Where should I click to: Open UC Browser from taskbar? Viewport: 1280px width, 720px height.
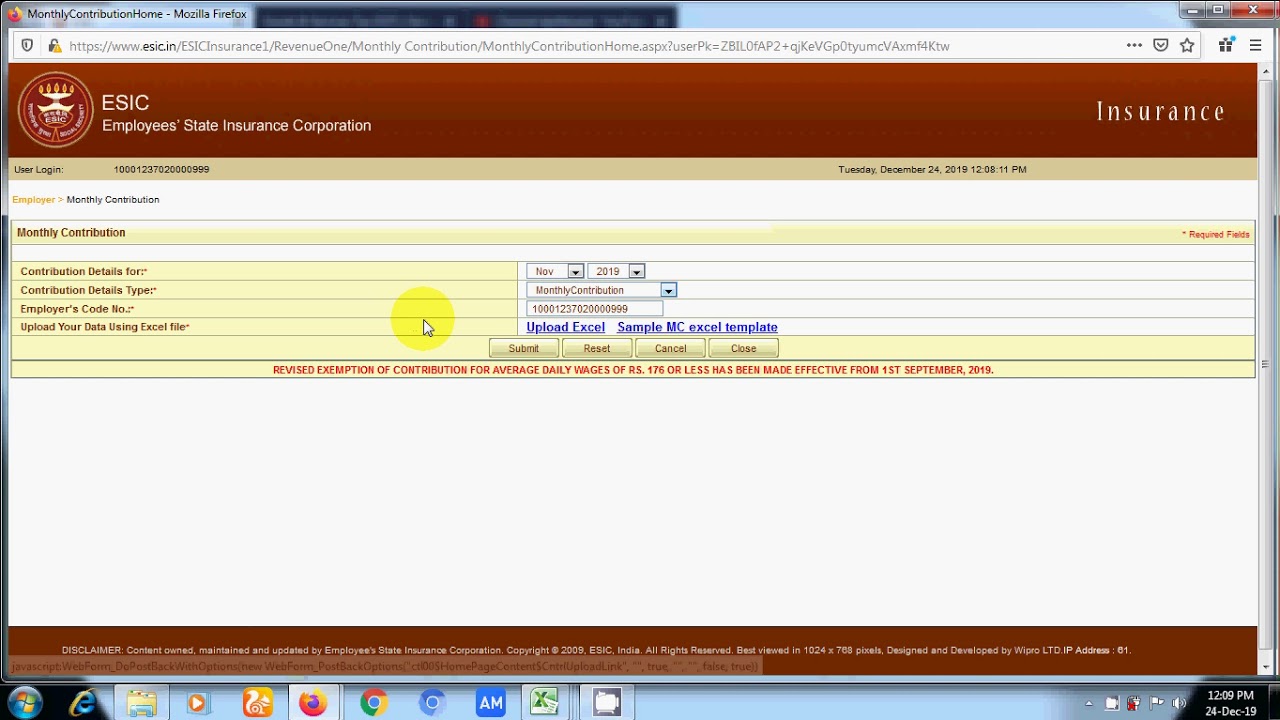257,703
